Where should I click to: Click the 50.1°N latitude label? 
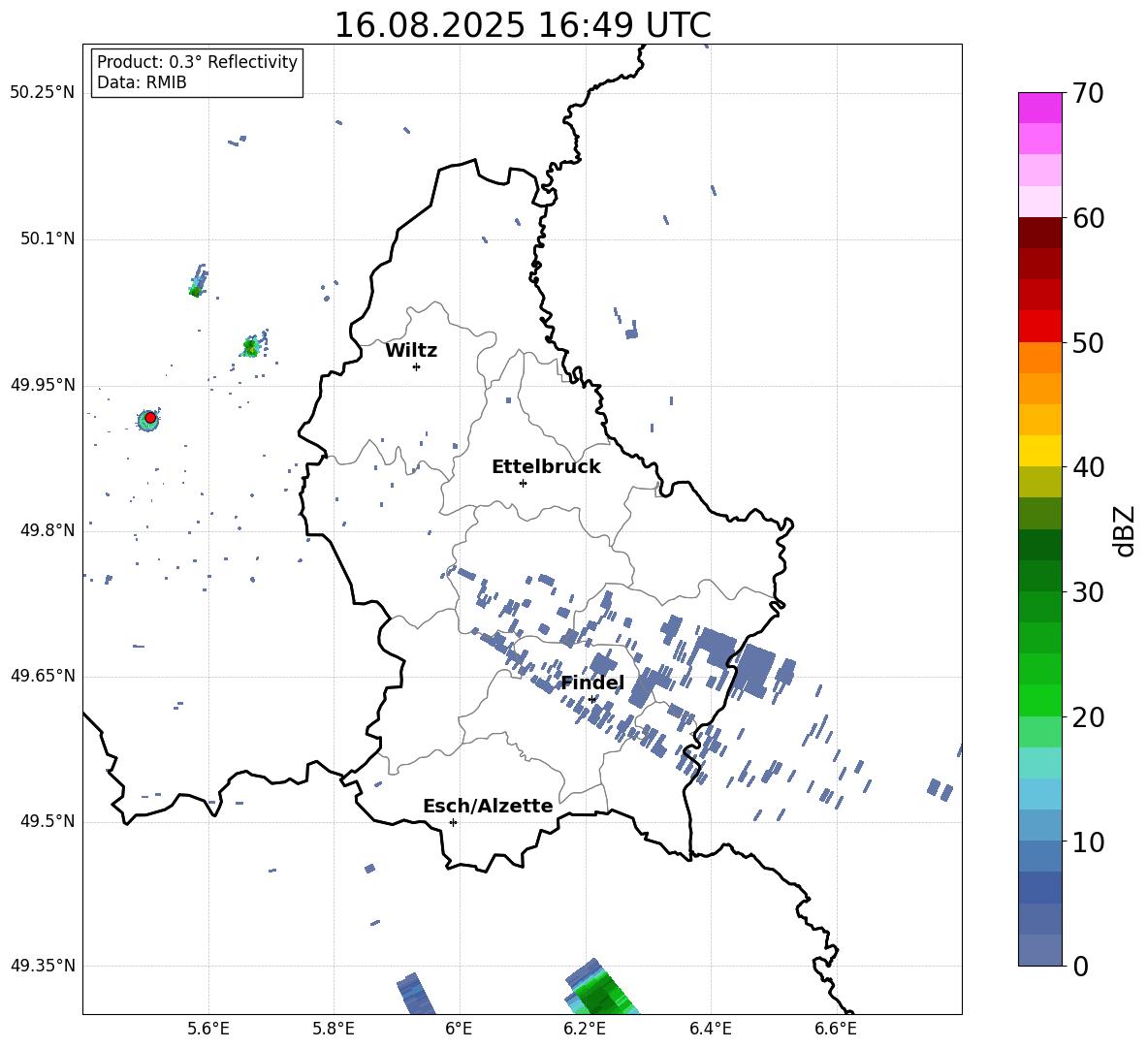point(48,239)
